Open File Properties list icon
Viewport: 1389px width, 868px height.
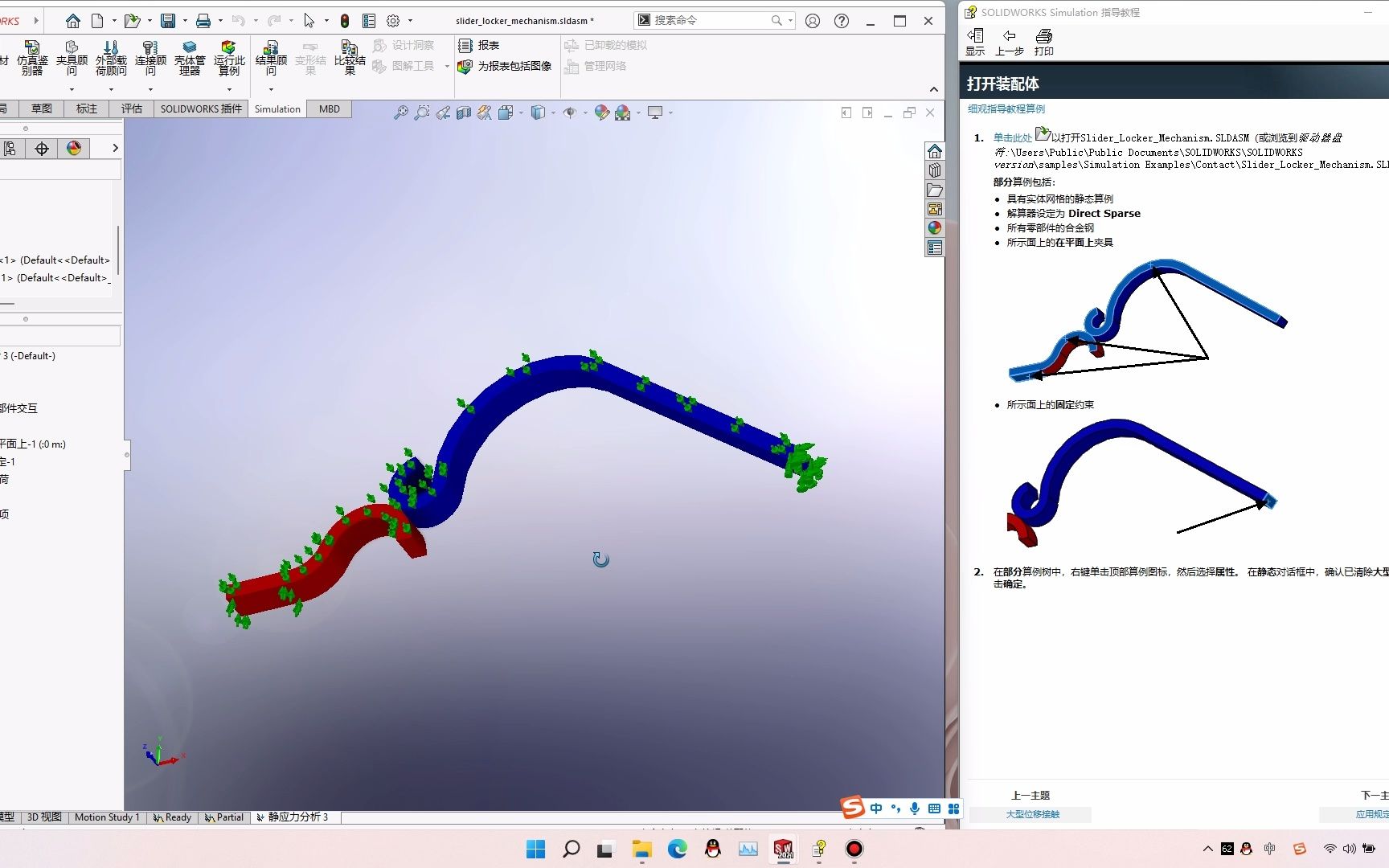coord(369,21)
